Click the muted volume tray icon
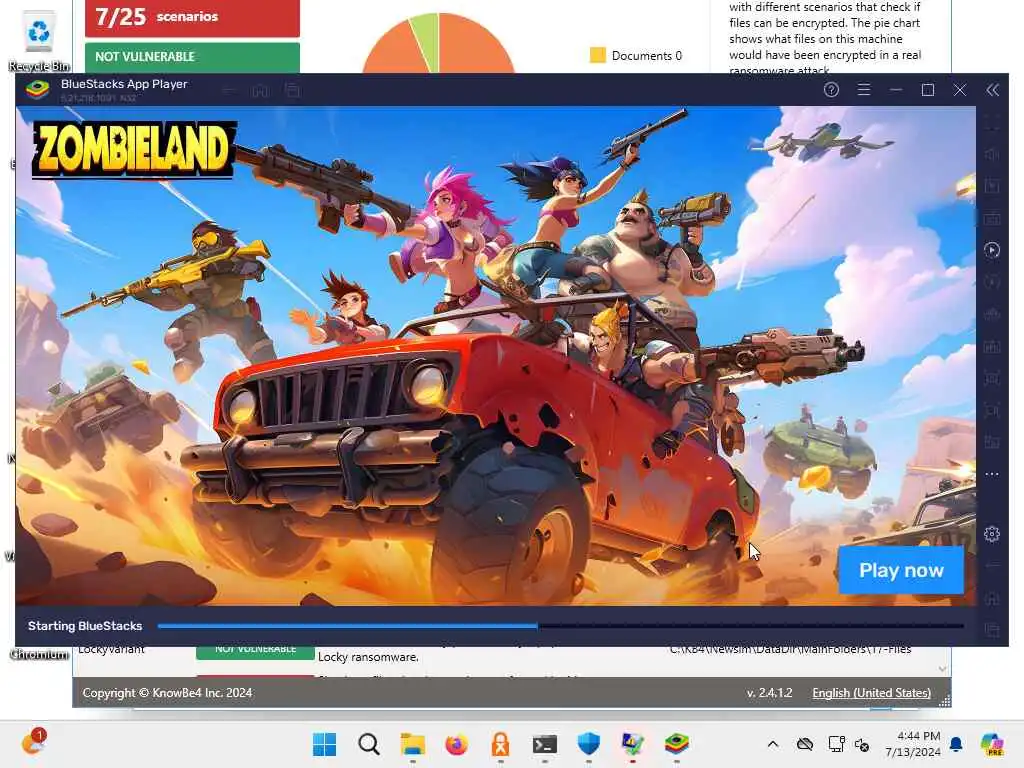Viewport: 1024px width, 768px height. (x=861, y=744)
